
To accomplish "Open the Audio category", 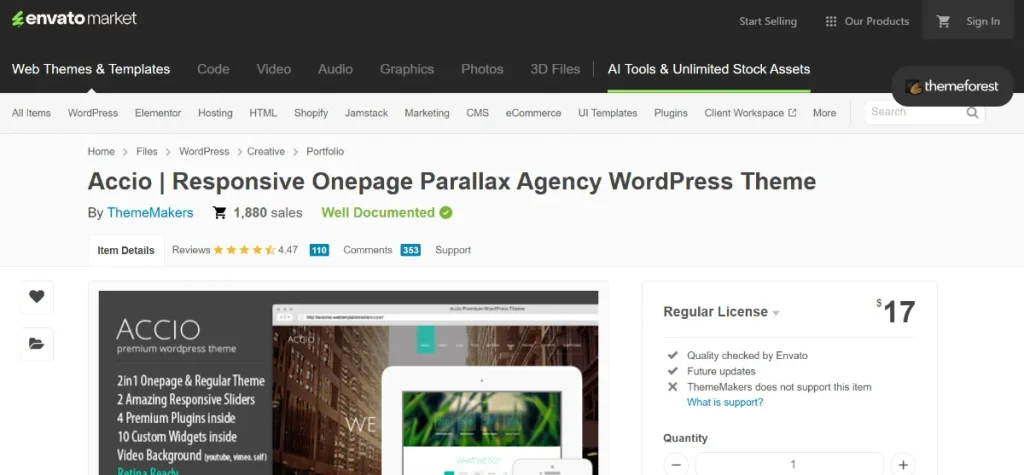I will (335, 69).
